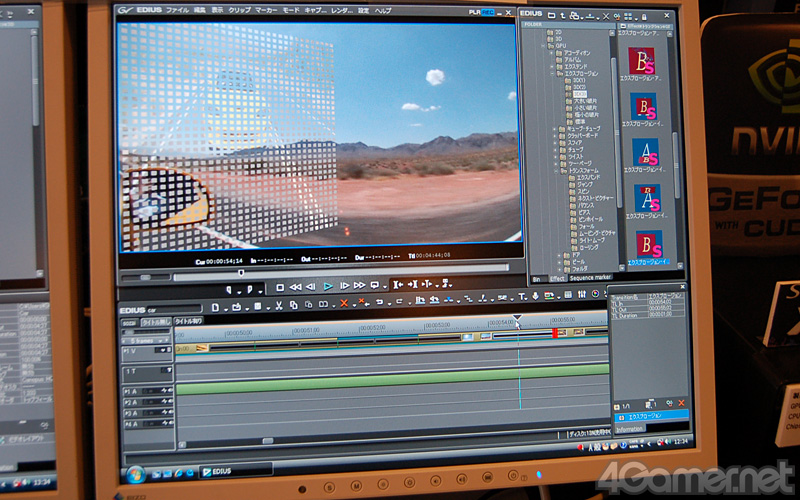Click the shuttle slider left of position bar
Viewport: 800px width, 500px height.
[x=145, y=278]
